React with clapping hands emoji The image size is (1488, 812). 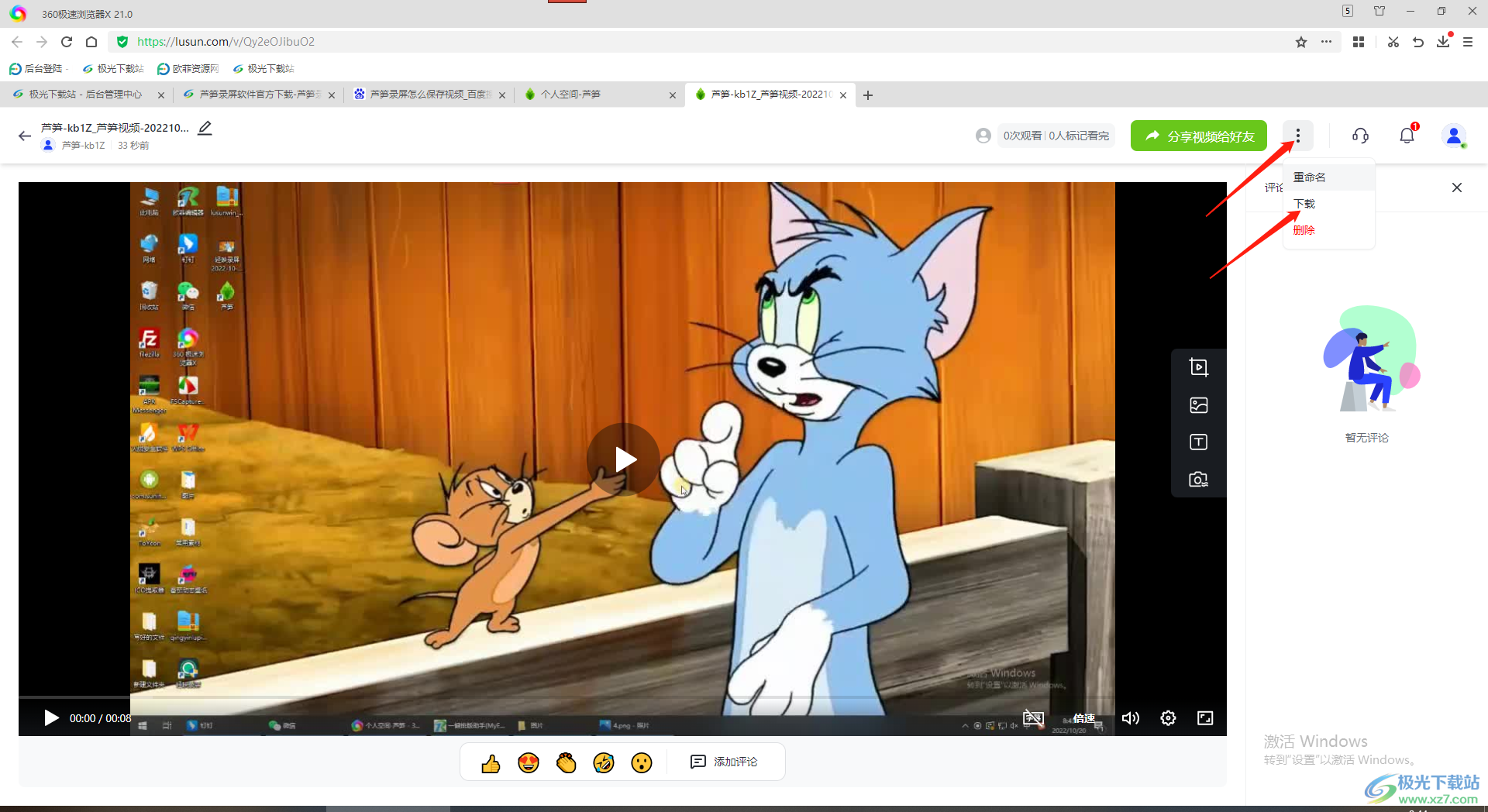click(x=567, y=763)
